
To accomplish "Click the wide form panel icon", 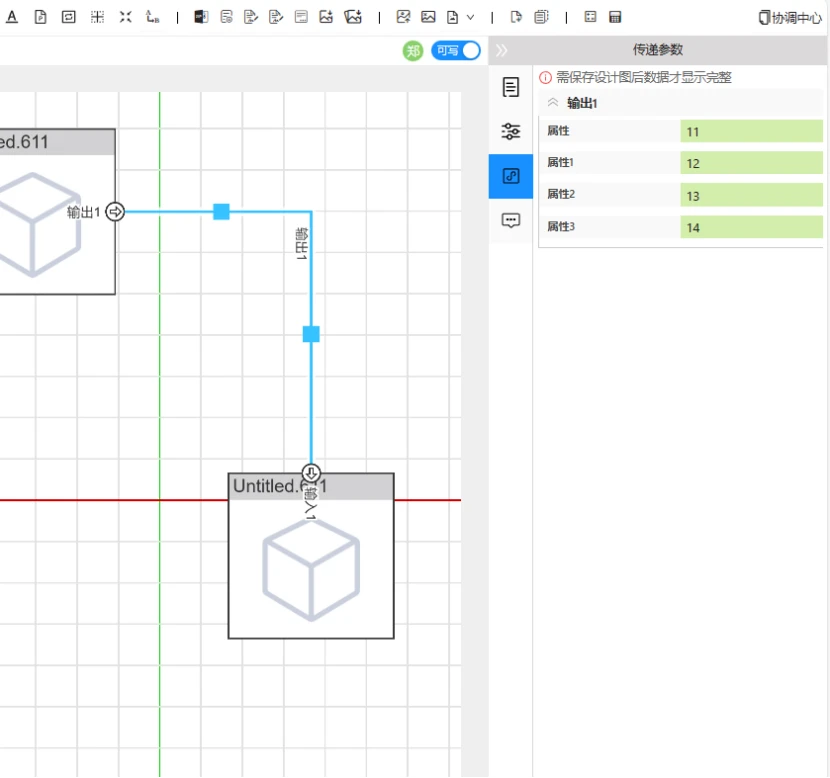I will coord(301,17).
